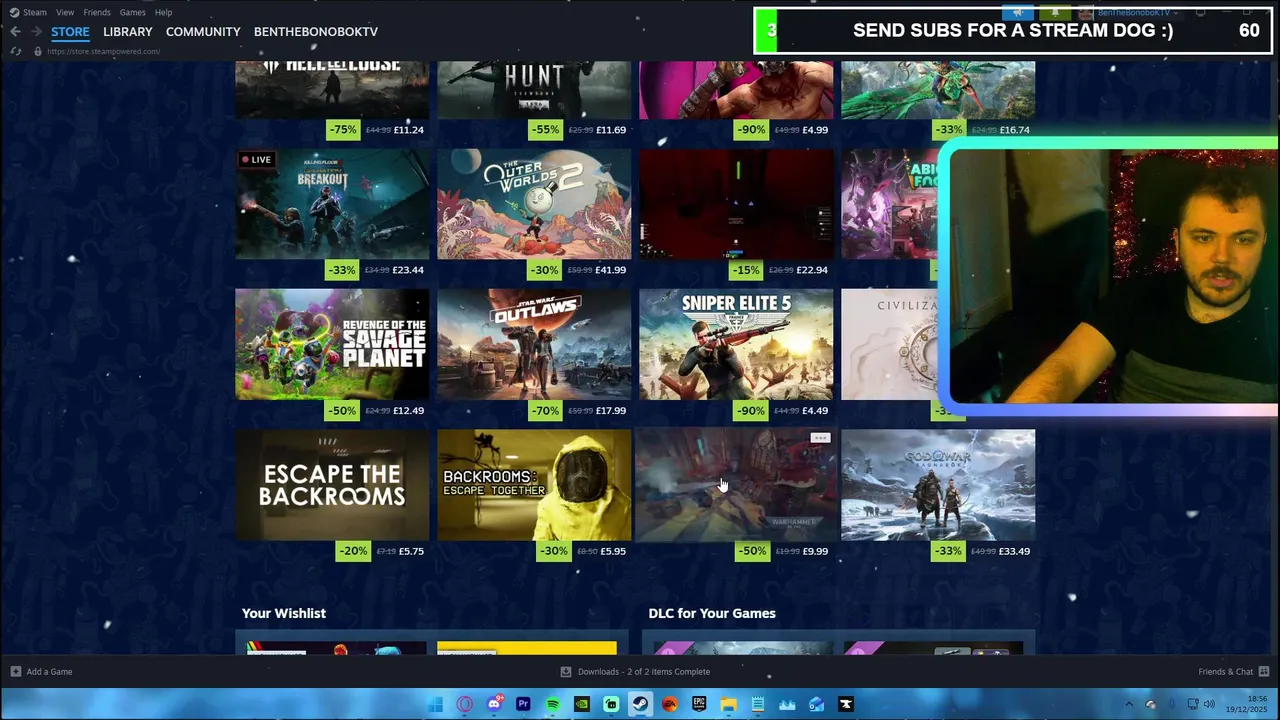Screen dimensions: 1280x720
Task: Open Sniper Elite 5 game card
Action: 736,344
